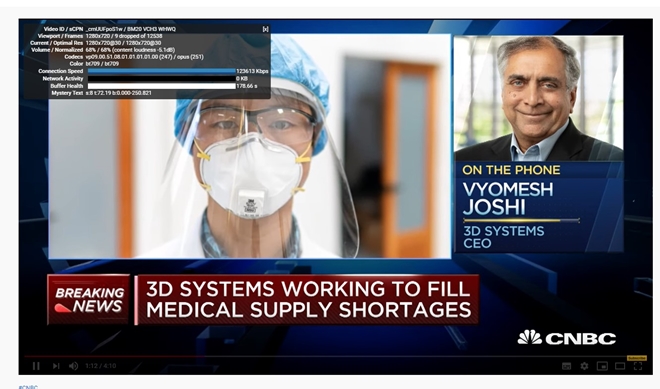660x389 pixels.
Task: Toggle subtitles/closed captions button
Action: 567,366
